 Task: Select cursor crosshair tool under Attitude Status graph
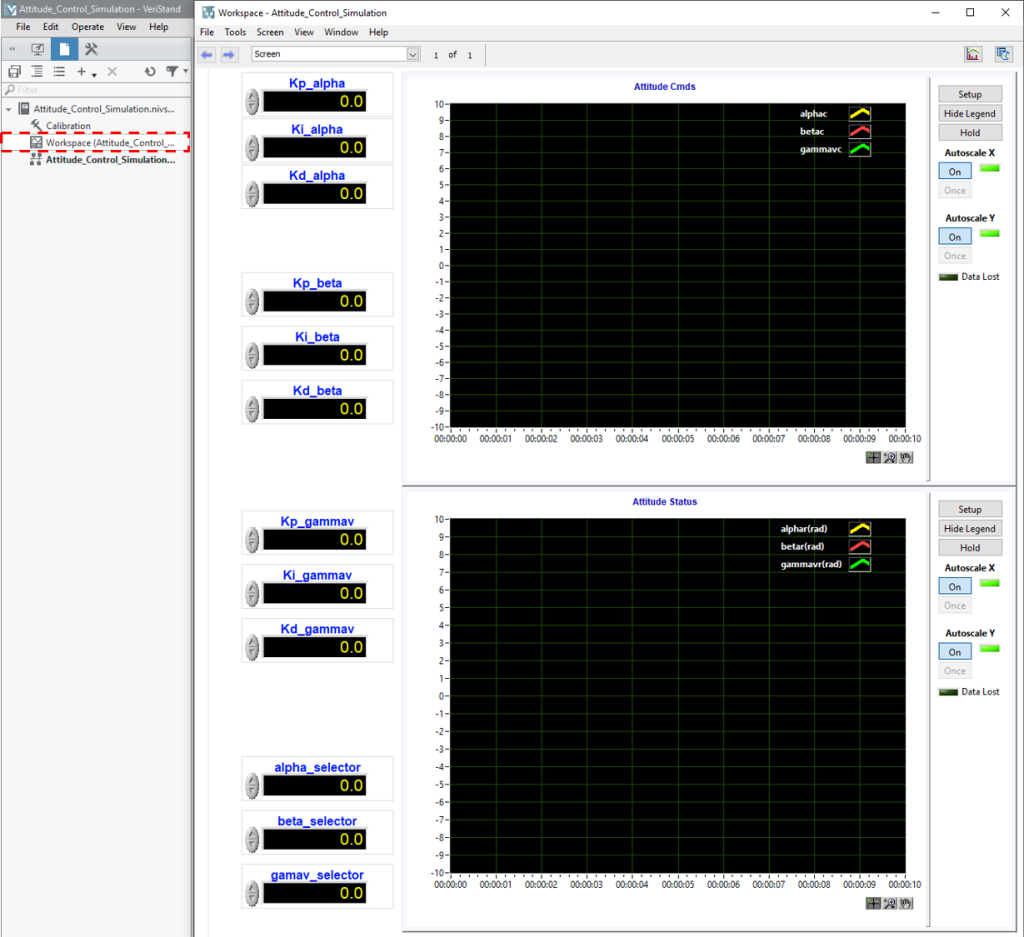click(873, 904)
